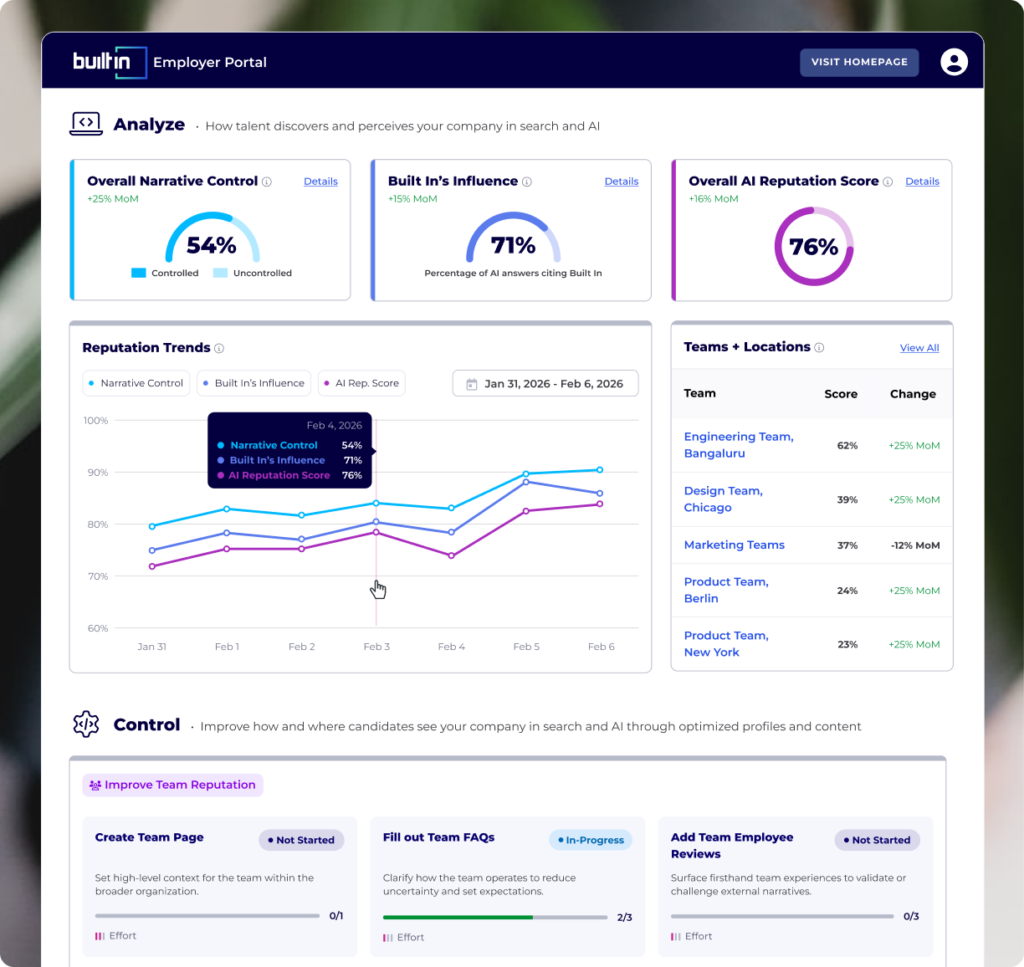
Task: Toggle the Narrative Control legend chip
Action: click(136, 383)
